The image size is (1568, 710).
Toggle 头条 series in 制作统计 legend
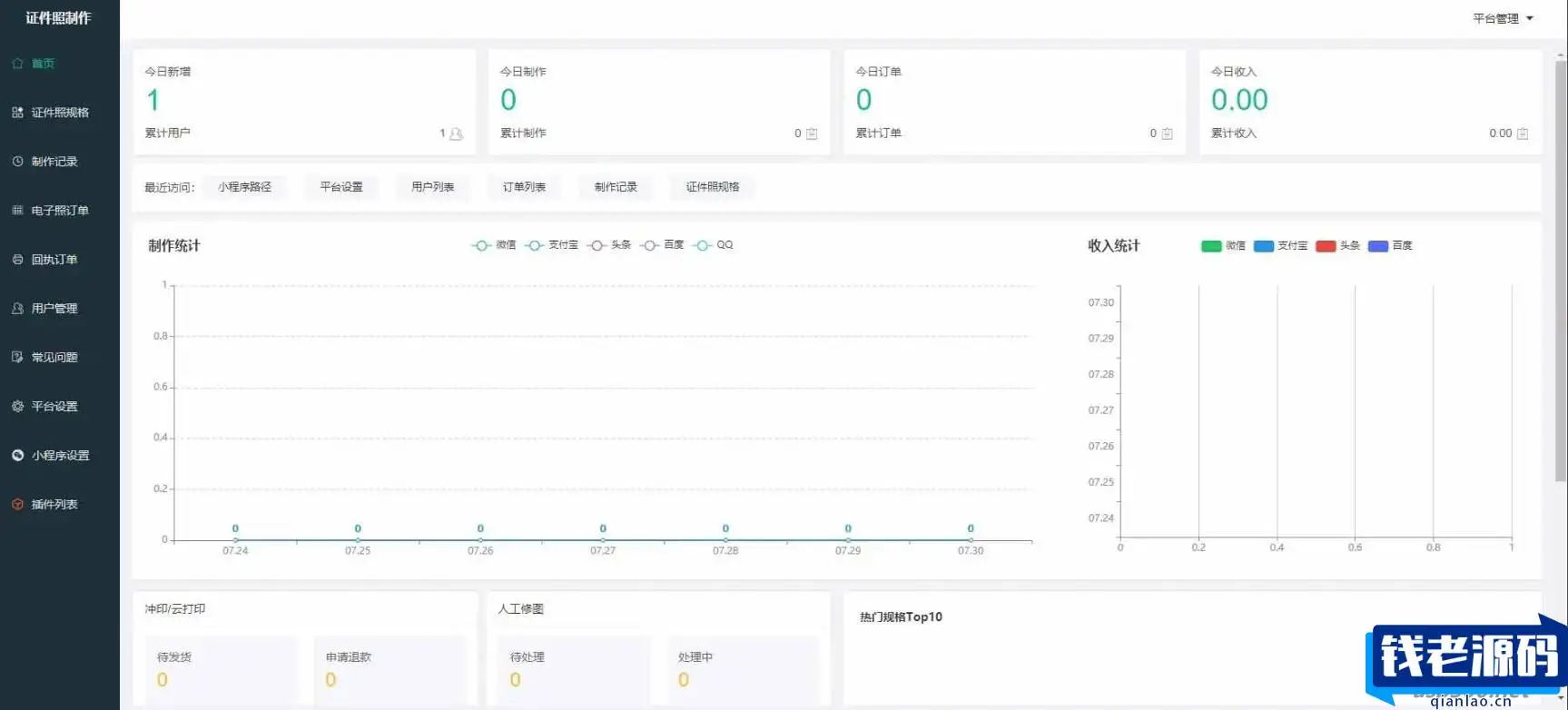[609, 245]
